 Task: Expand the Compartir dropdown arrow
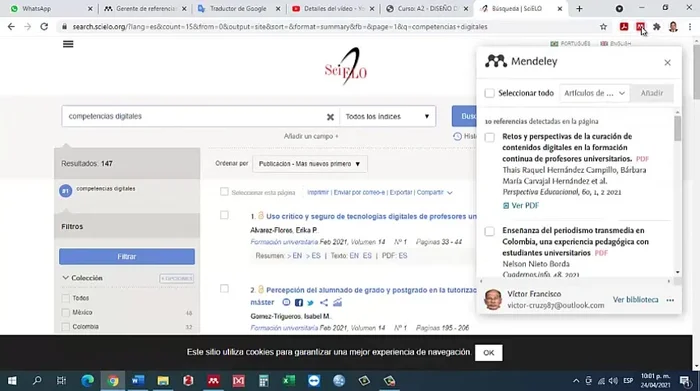[450, 192]
